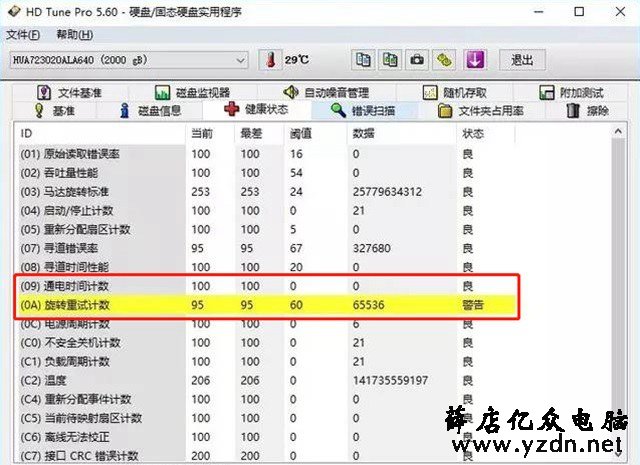Switch to the 基准 tab
Viewport: 640px width, 465px height.
[x=54, y=111]
